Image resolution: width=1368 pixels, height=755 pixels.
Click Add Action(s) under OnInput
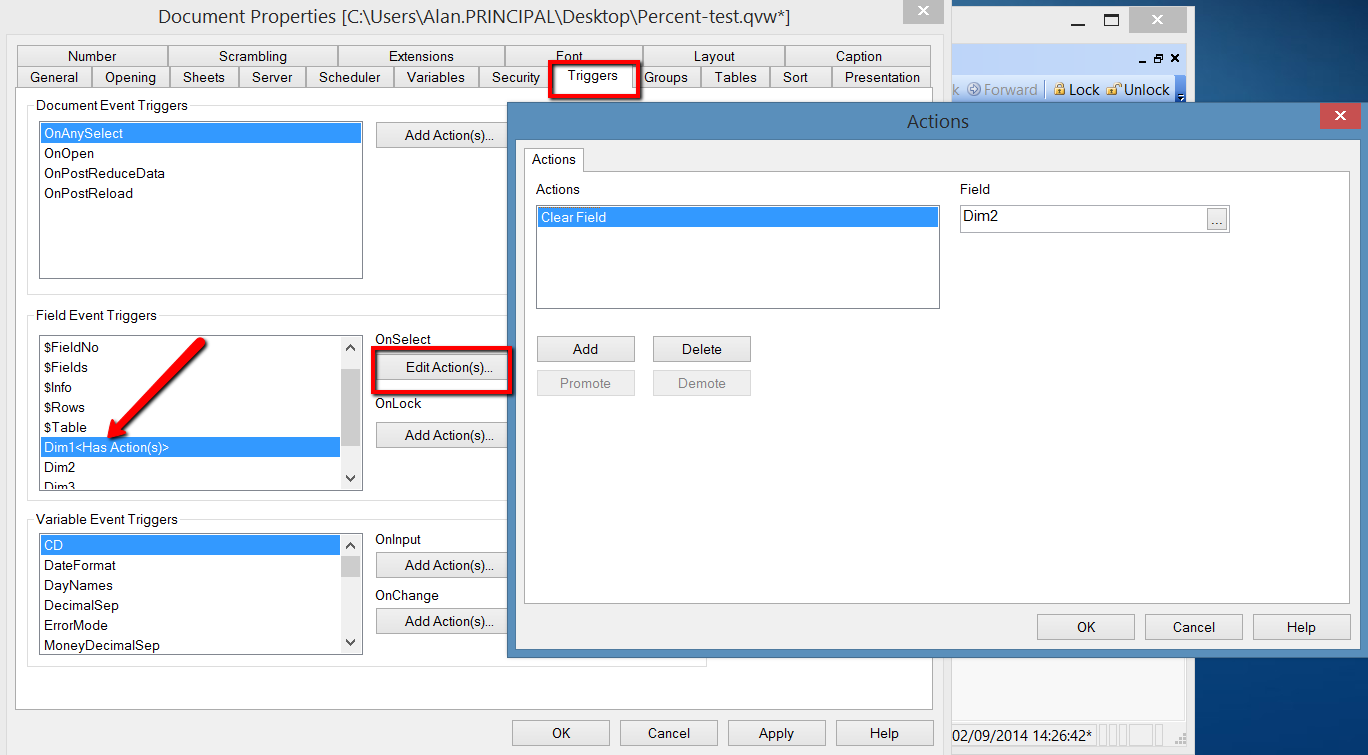(442, 566)
